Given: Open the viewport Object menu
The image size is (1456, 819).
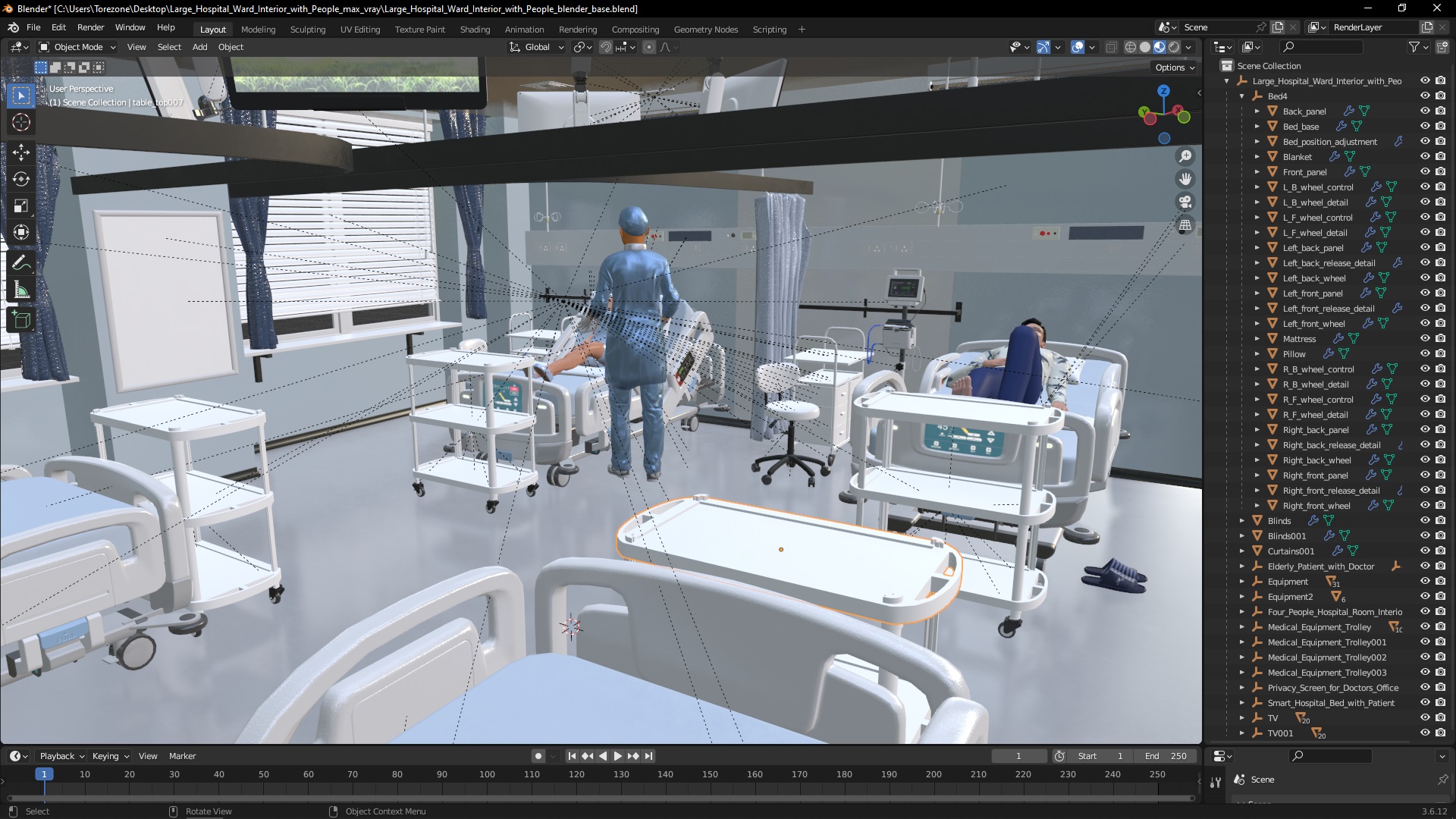Looking at the screenshot, I should coord(231,47).
